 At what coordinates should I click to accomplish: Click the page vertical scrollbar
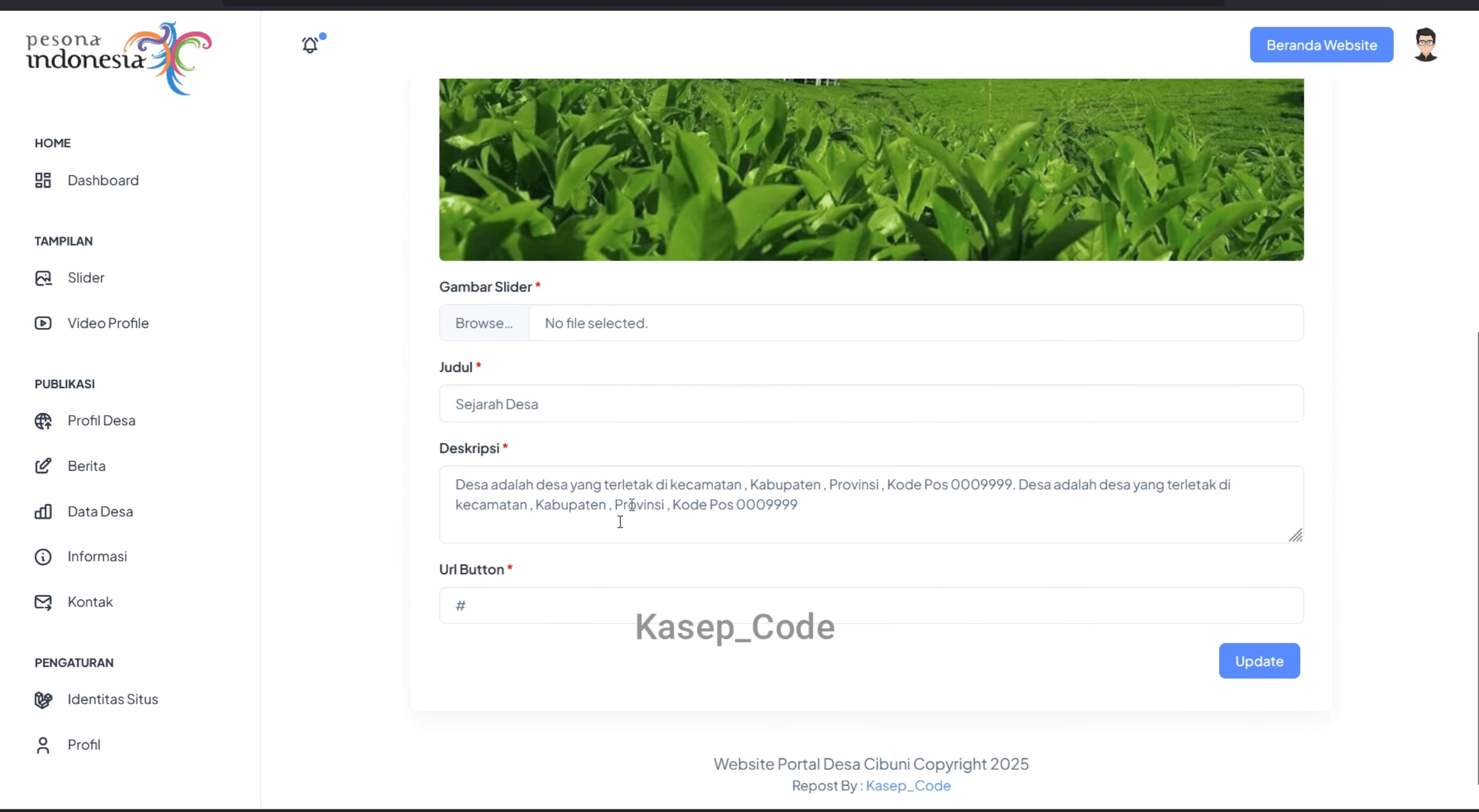point(1476,558)
